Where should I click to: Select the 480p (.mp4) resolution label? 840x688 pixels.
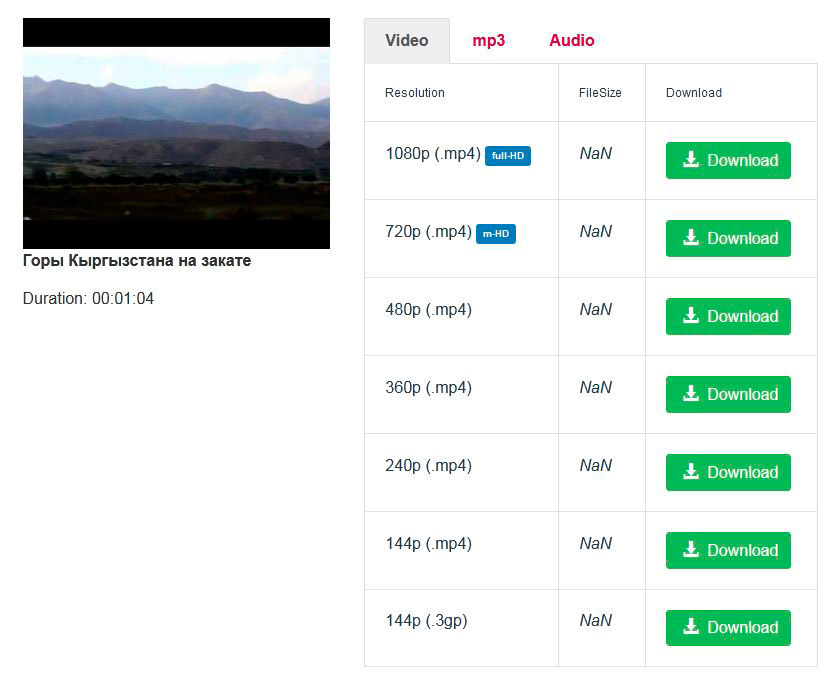429,310
